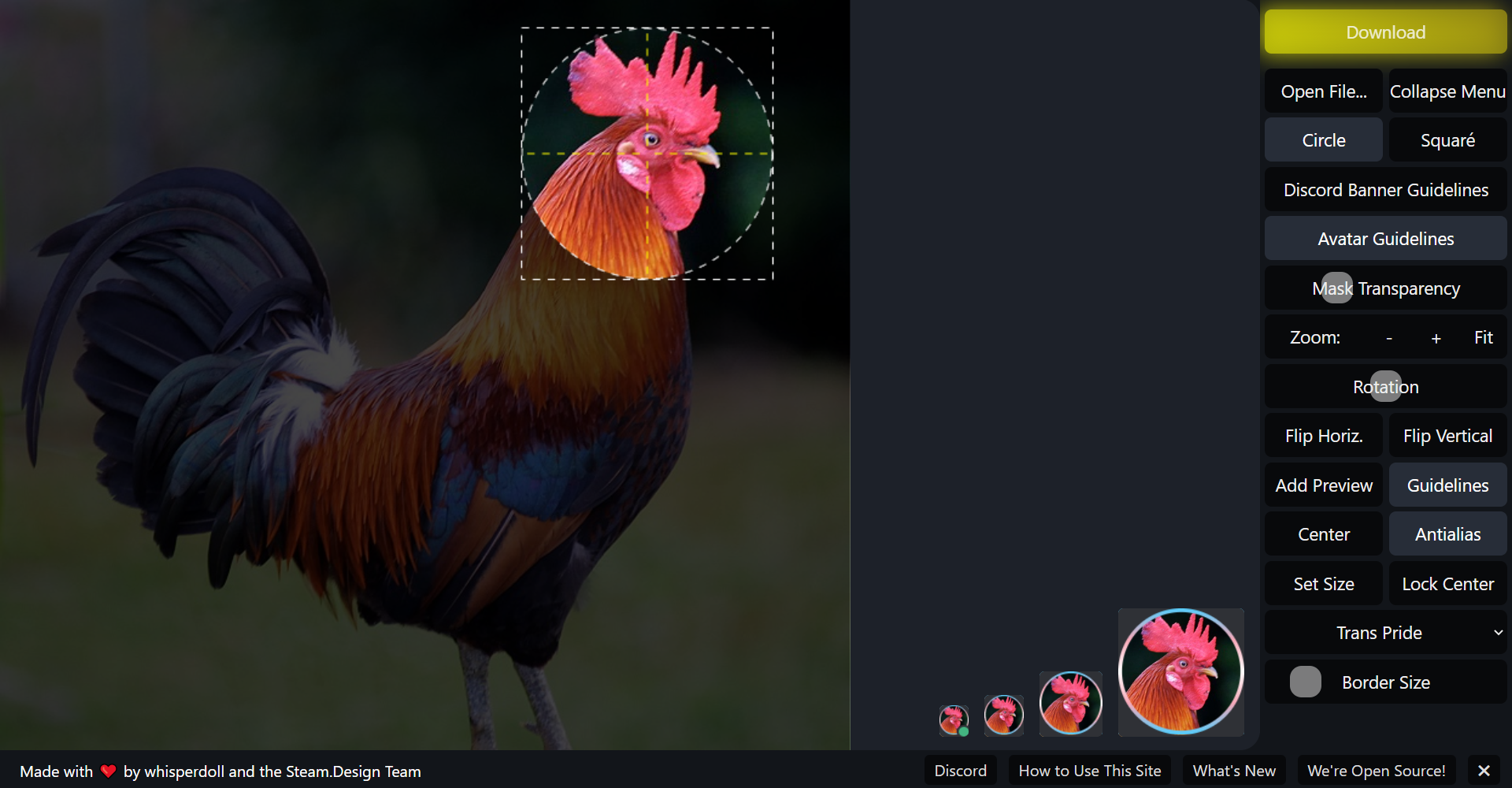Zoom out with the minus button
Viewport: 1512px width, 788px height.
[1389, 338]
